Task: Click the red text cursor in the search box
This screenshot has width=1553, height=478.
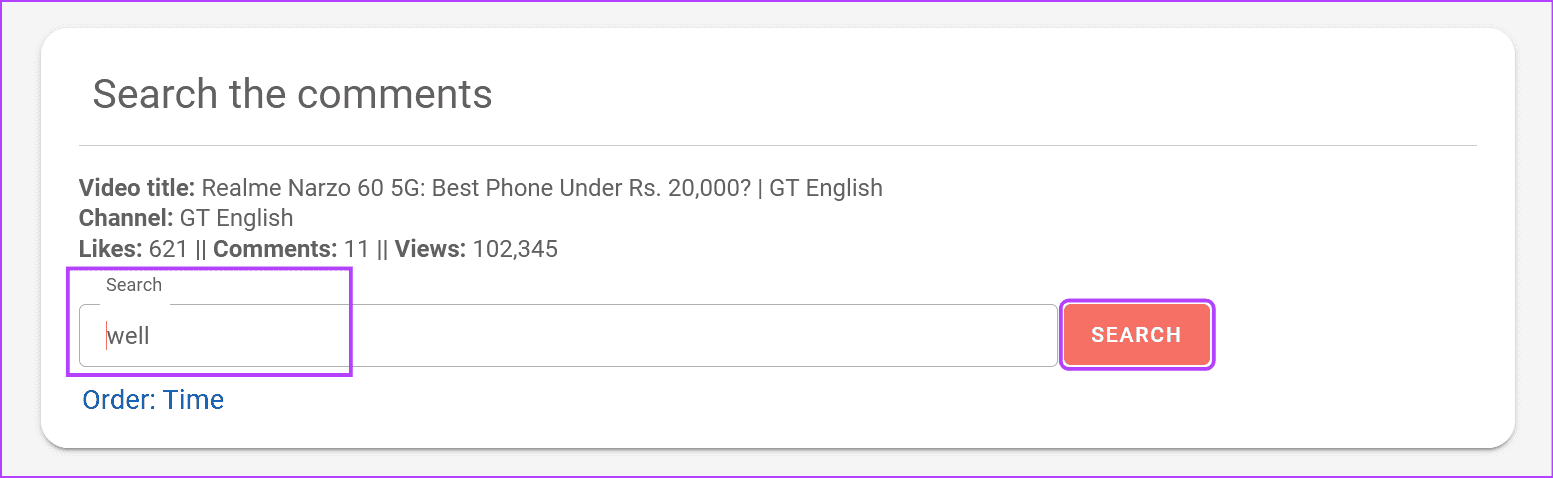Action: pyautogui.click(x=106, y=335)
